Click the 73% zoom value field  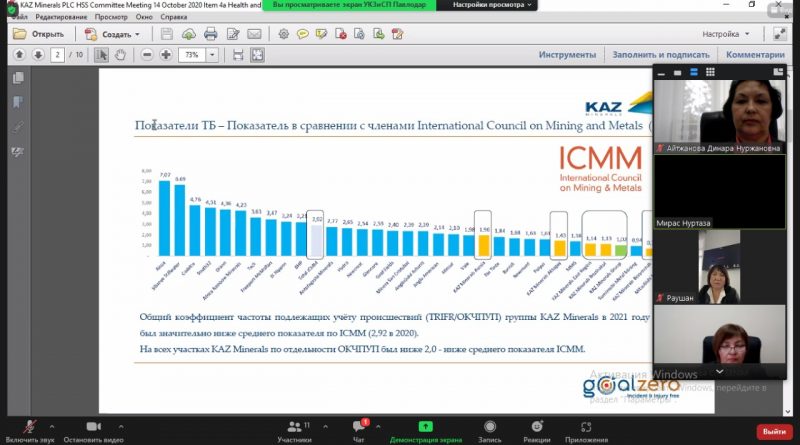[x=192, y=55]
